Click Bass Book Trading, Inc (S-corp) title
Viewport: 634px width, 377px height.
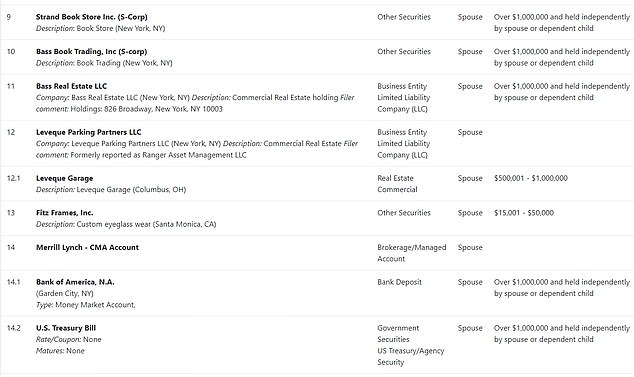tap(91, 52)
